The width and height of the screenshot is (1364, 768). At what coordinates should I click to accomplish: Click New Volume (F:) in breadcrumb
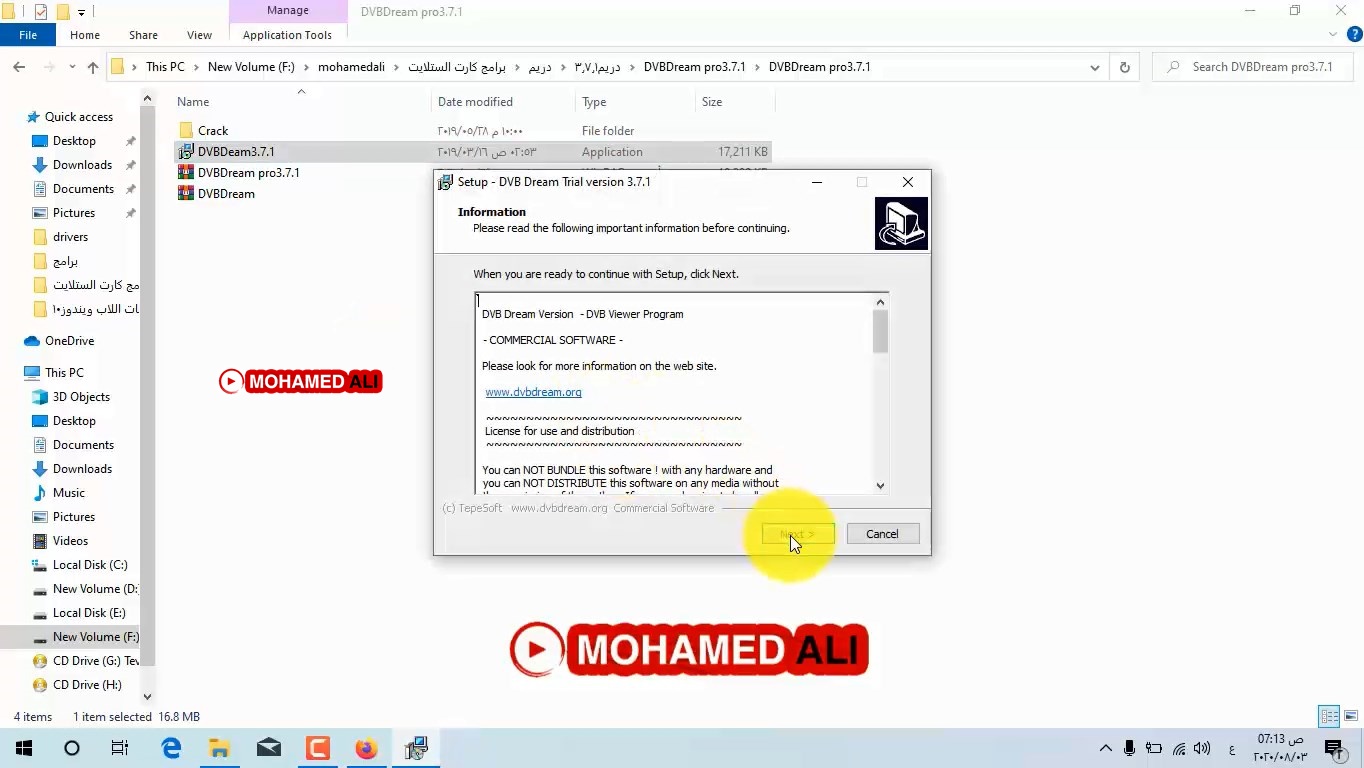click(x=251, y=67)
